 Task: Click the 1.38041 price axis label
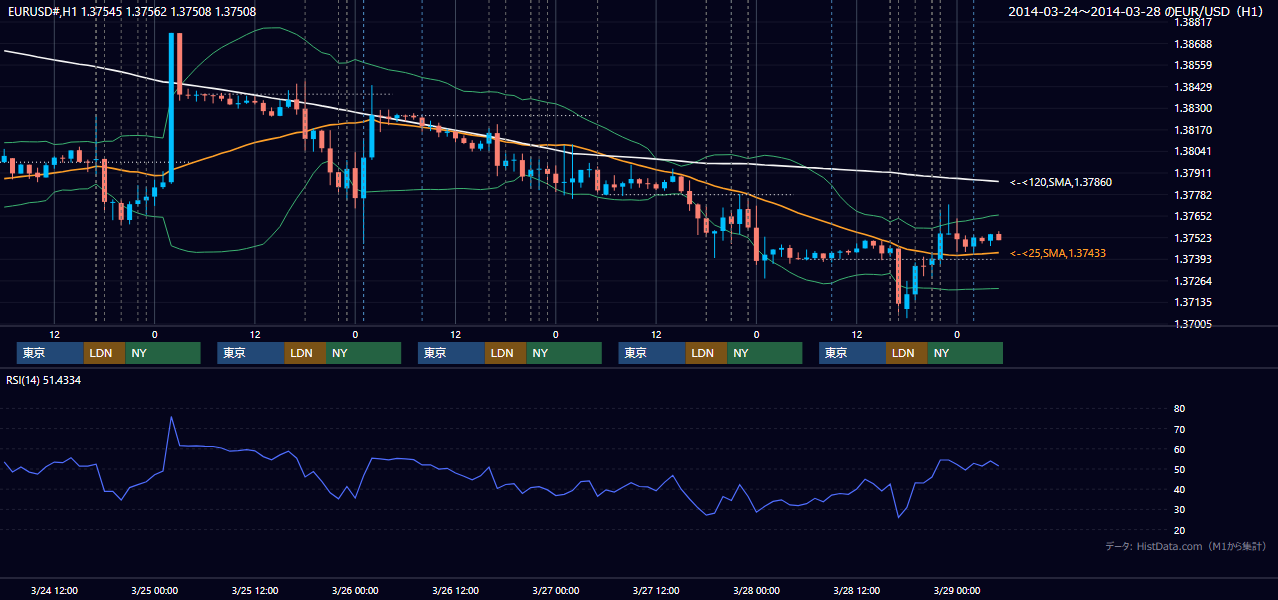(1193, 151)
